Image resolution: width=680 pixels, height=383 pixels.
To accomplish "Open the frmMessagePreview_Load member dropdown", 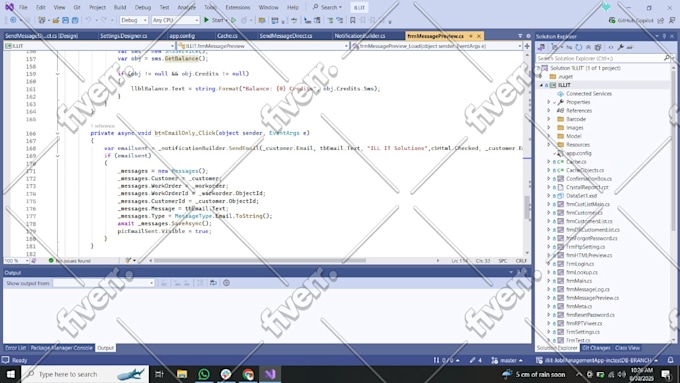I will point(437,46).
